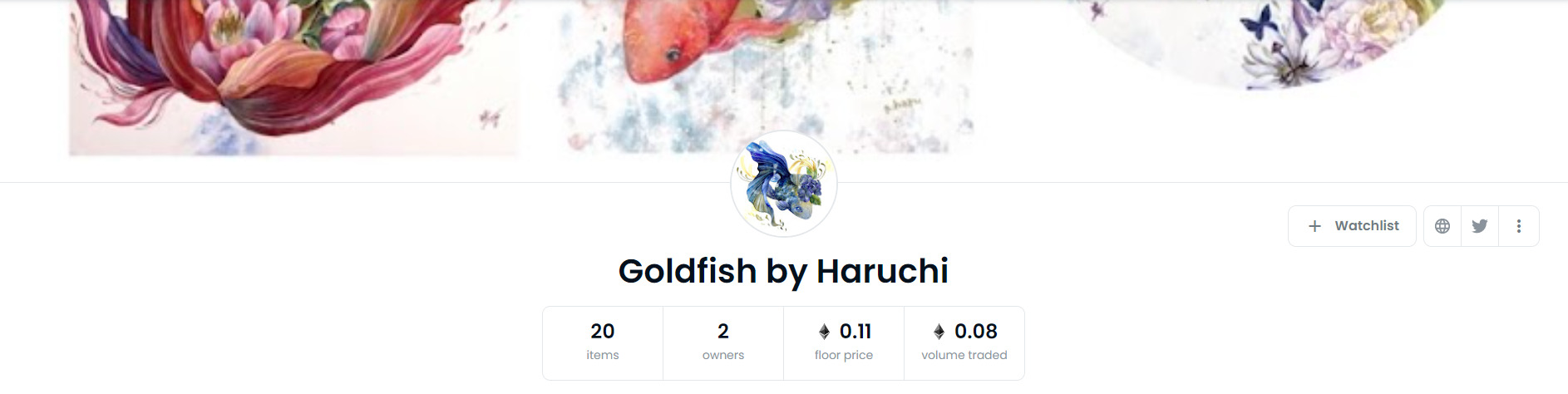Click the Goldfish by Haruchi title
This screenshot has height=394, width=1568.
[783, 271]
